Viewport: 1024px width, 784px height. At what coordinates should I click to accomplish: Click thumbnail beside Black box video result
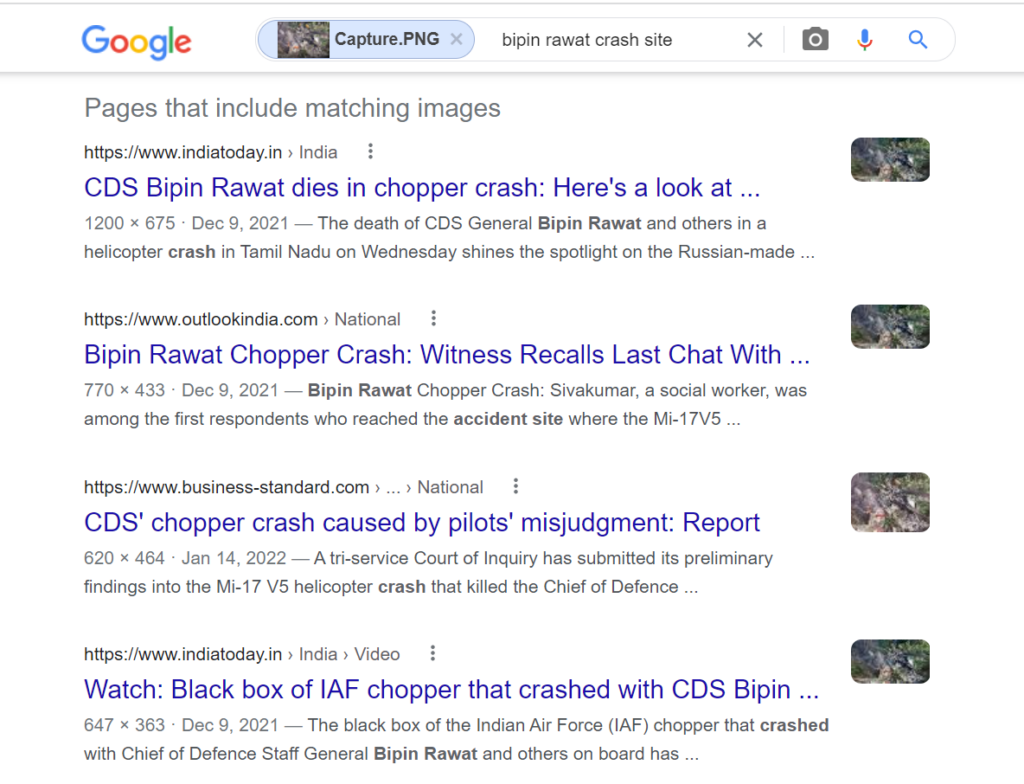point(890,662)
